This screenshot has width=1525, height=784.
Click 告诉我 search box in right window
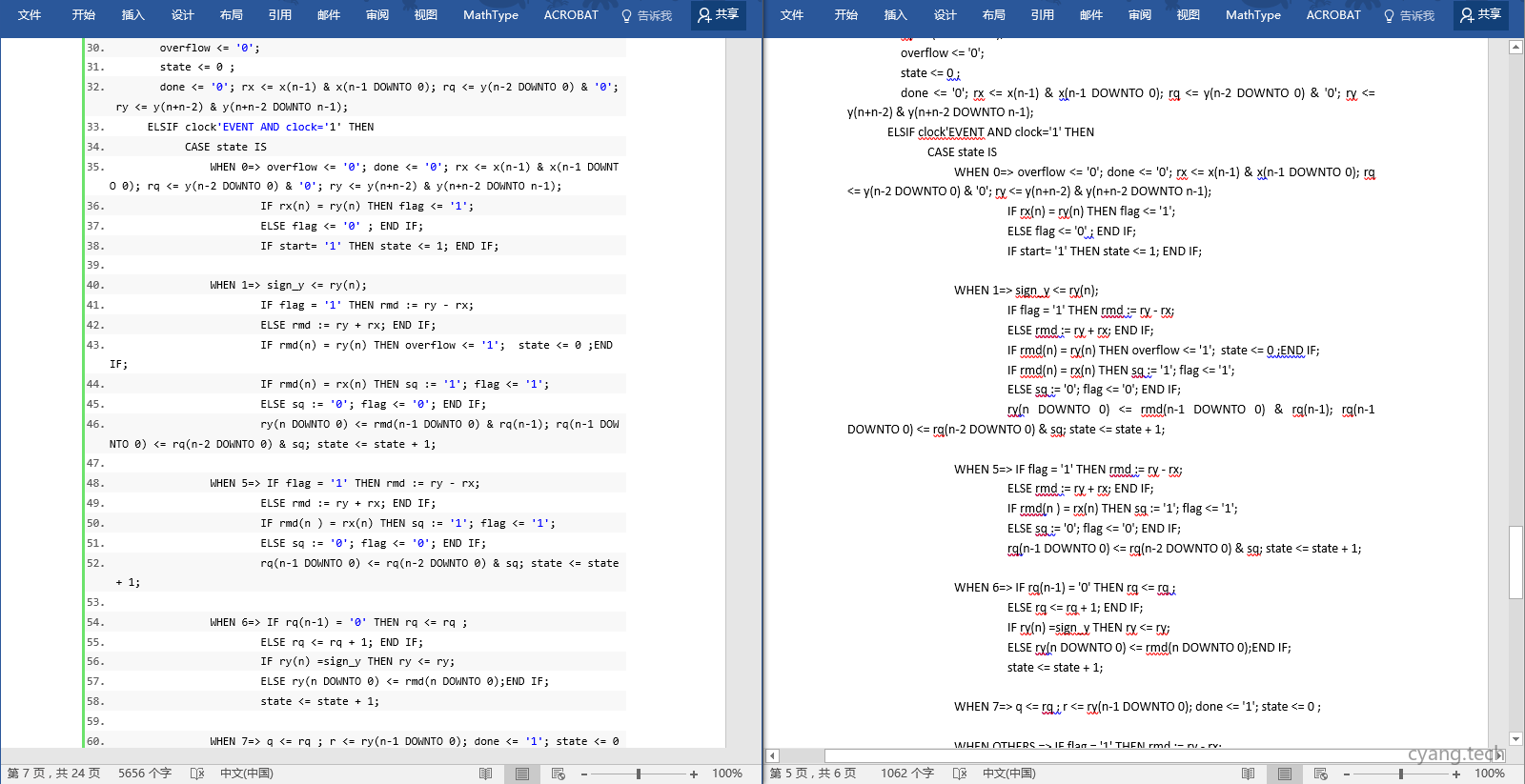[1409, 15]
